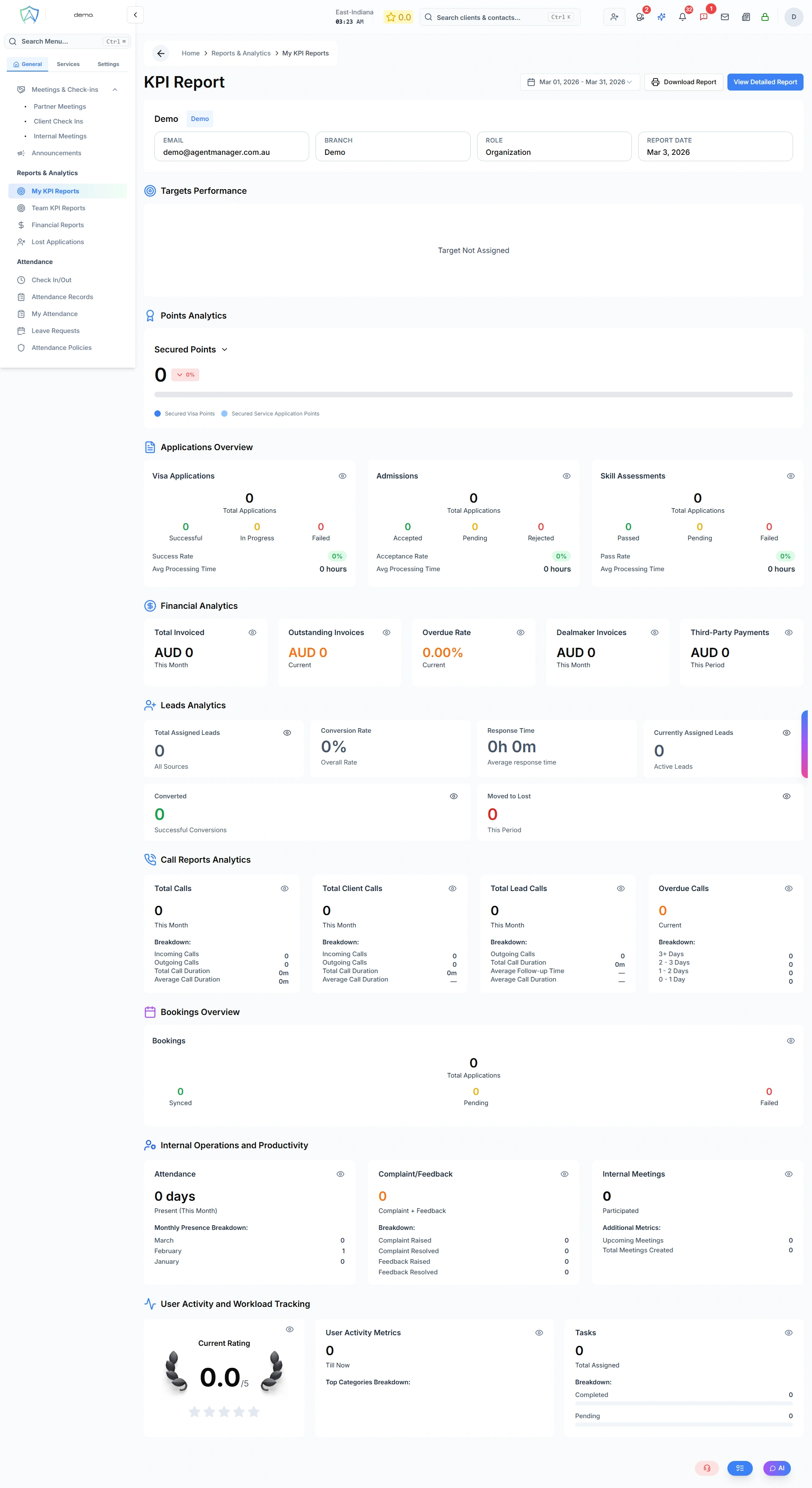Image resolution: width=812 pixels, height=1488 pixels.
Task: Hide the Overdue Calls card values
Action: (x=788, y=888)
